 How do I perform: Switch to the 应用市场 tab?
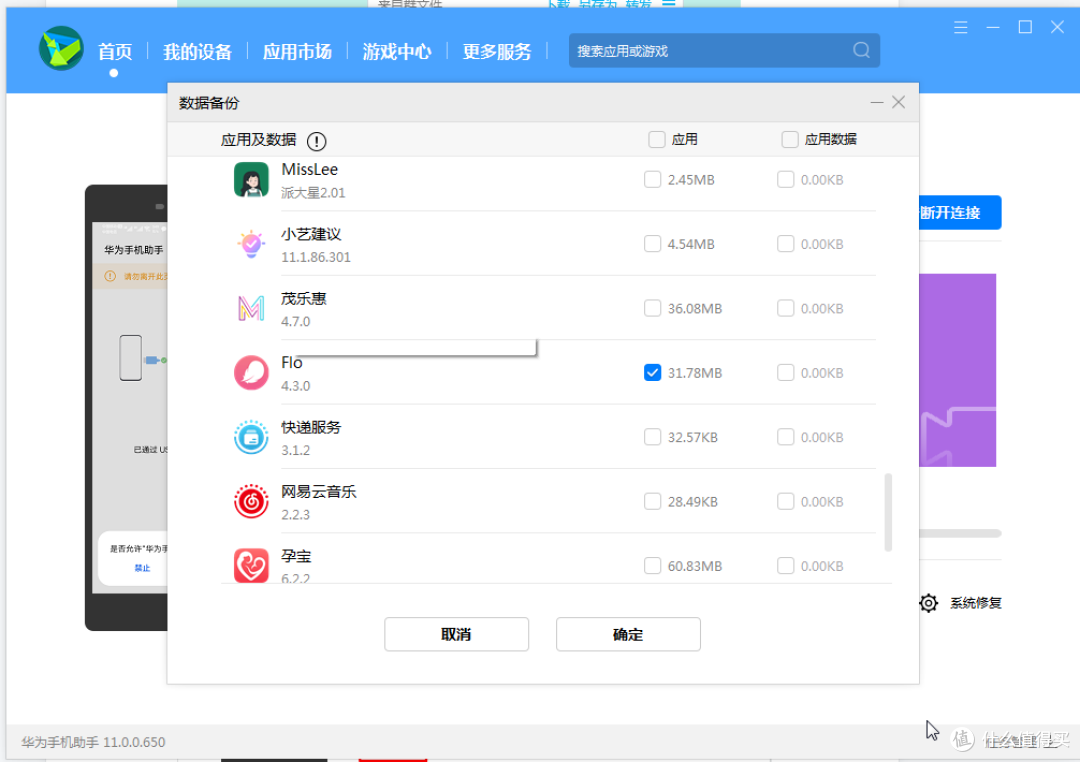coord(298,52)
